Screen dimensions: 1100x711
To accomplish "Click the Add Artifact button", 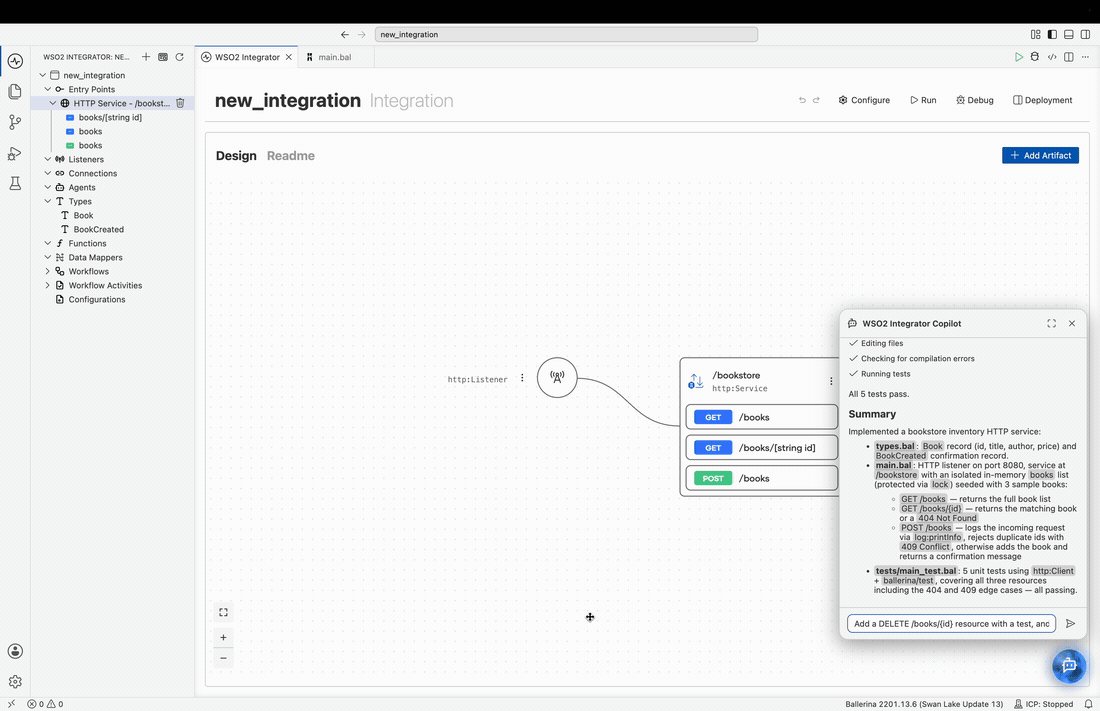I will click(1040, 155).
